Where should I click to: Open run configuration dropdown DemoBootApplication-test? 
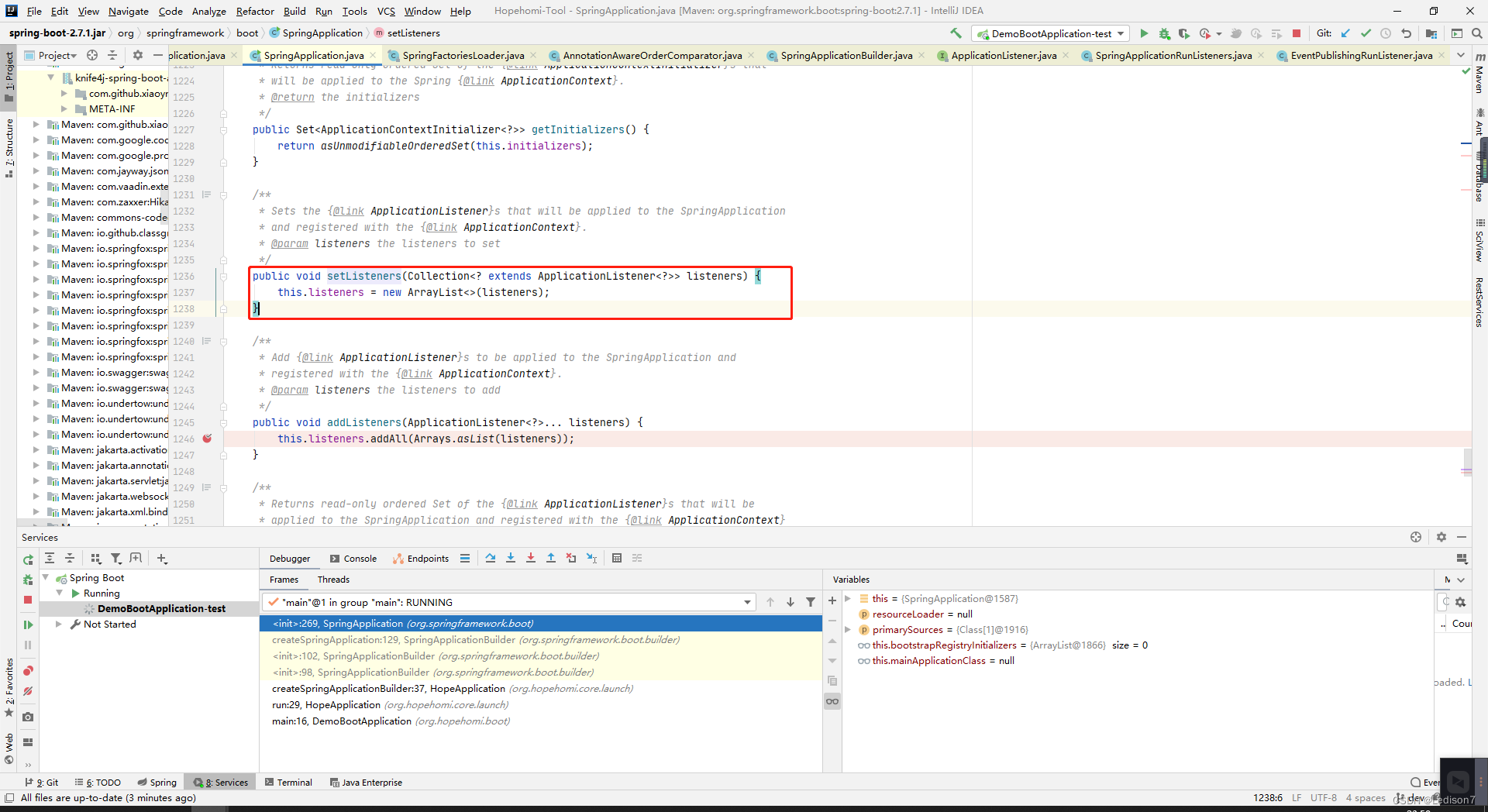(1052, 33)
